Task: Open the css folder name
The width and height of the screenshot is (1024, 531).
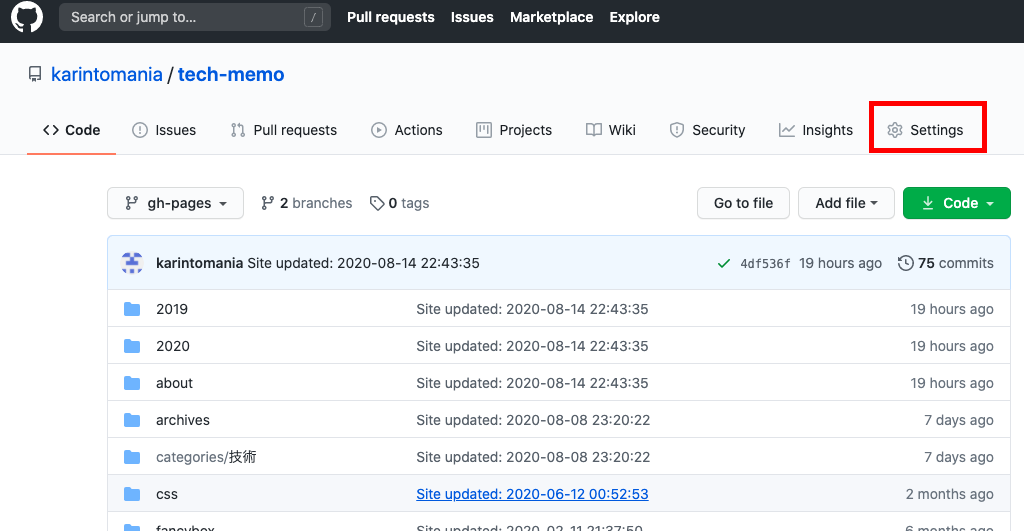Action: 167,494
